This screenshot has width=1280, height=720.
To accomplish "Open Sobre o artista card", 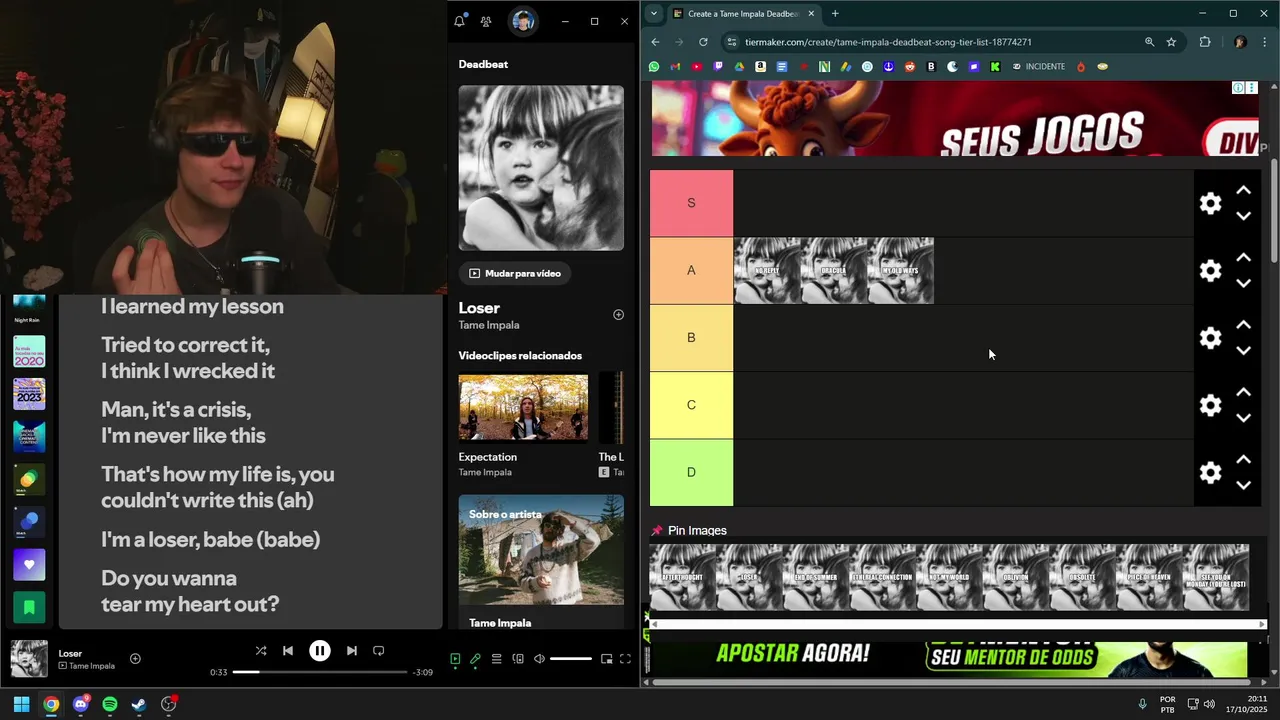I will pyautogui.click(x=541, y=550).
